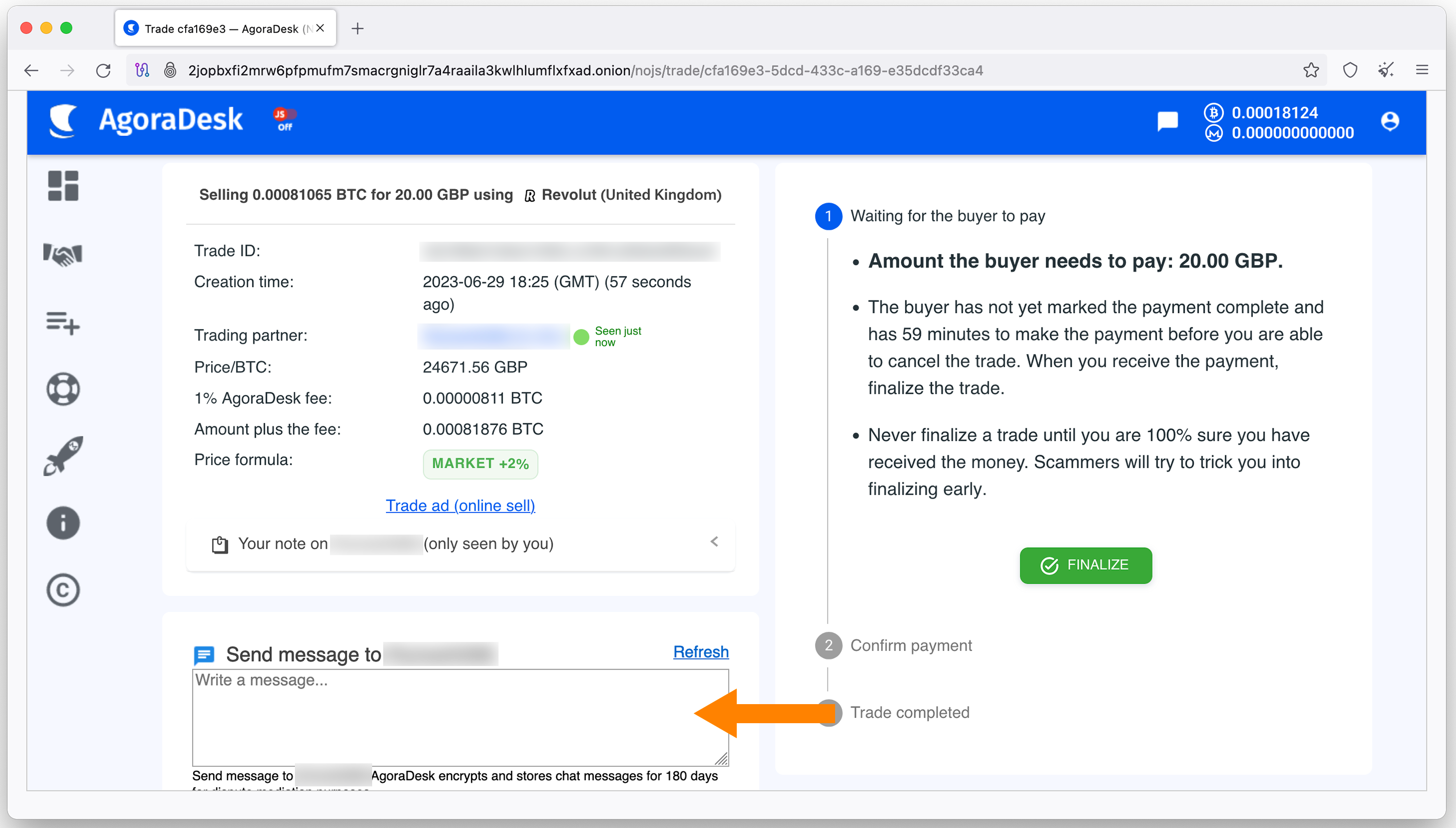Click the browser forward arrow
This screenshot has height=828, width=1456.
tap(67, 71)
